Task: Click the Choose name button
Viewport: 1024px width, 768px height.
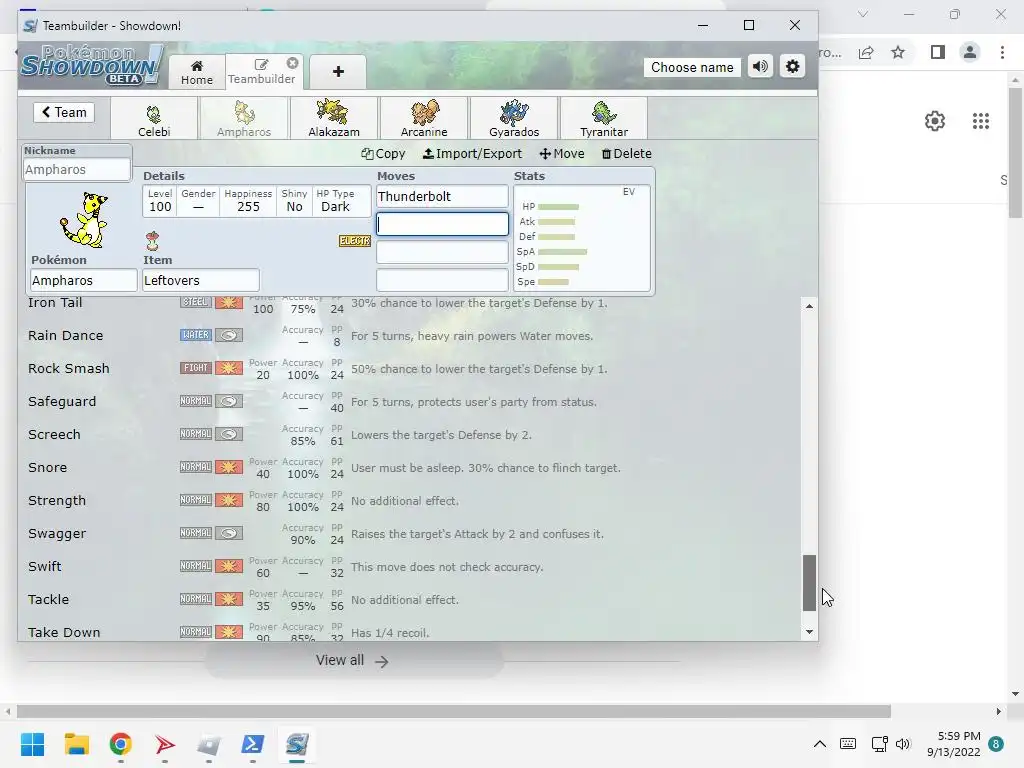Action: pos(692,67)
